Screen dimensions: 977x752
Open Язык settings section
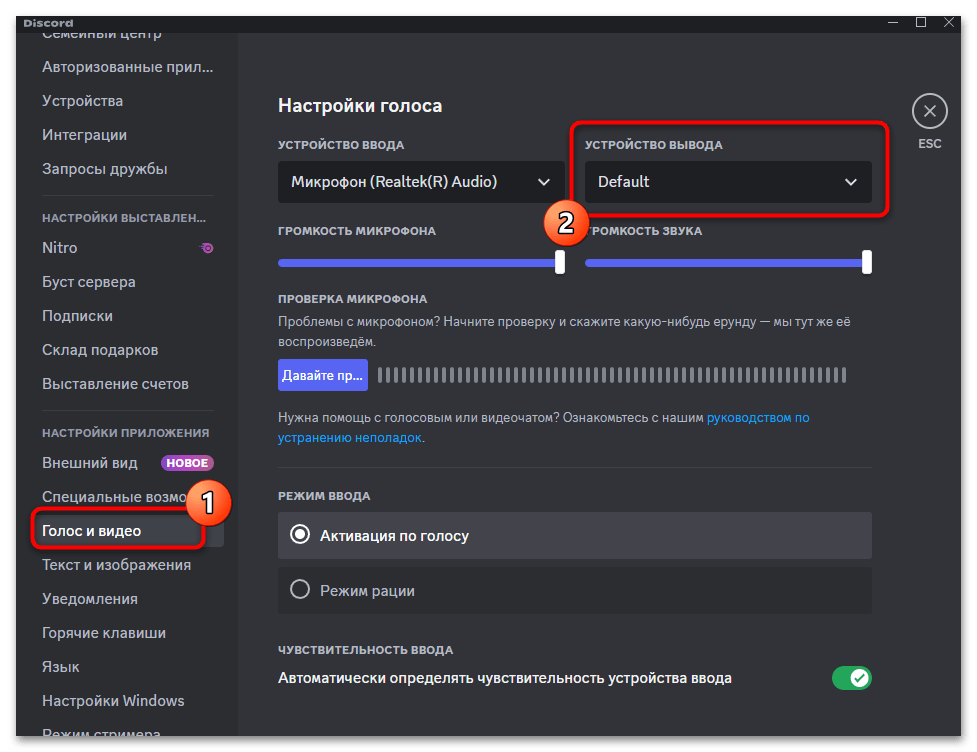pyautogui.click(x=60, y=667)
